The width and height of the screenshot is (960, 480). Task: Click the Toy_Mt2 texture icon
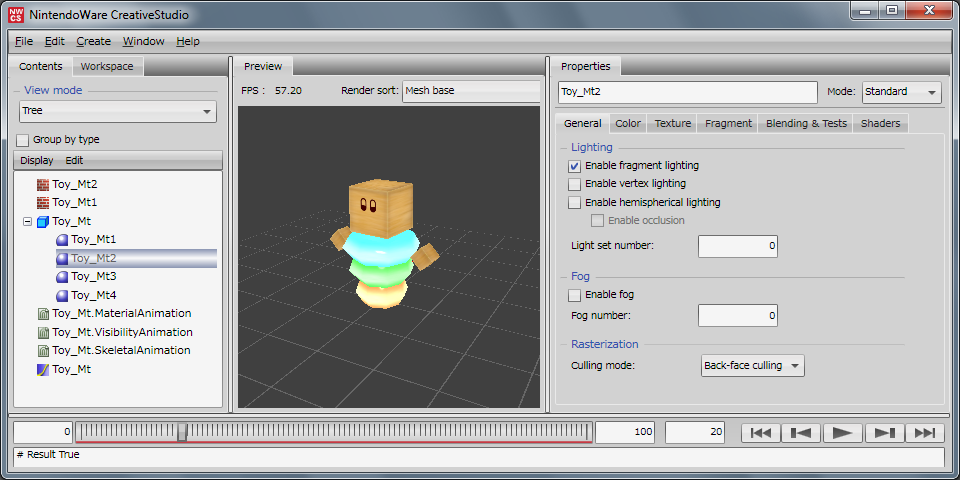coord(43,184)
